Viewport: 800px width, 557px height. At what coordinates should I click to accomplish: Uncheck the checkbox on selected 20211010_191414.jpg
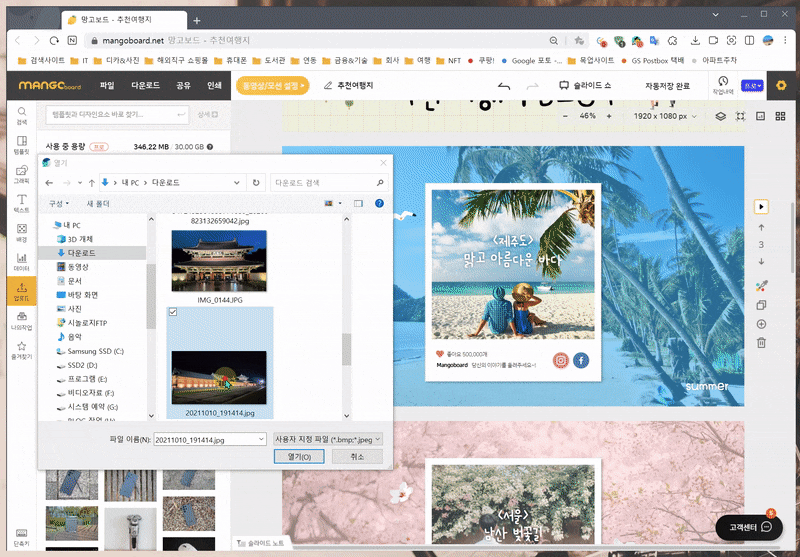pyautogui.click(x=173, y=312)
